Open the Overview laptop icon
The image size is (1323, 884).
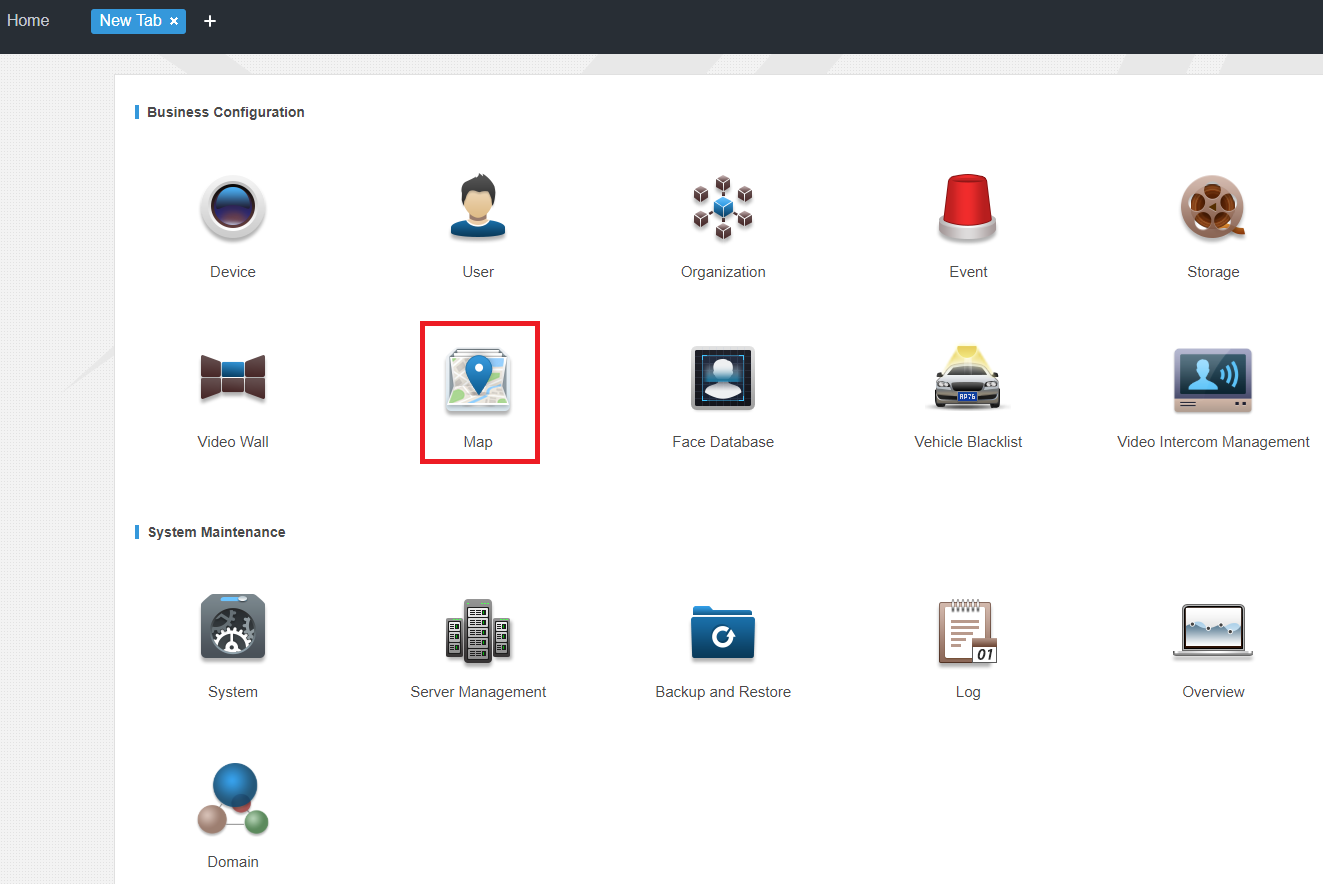(x=1213, y=631)
